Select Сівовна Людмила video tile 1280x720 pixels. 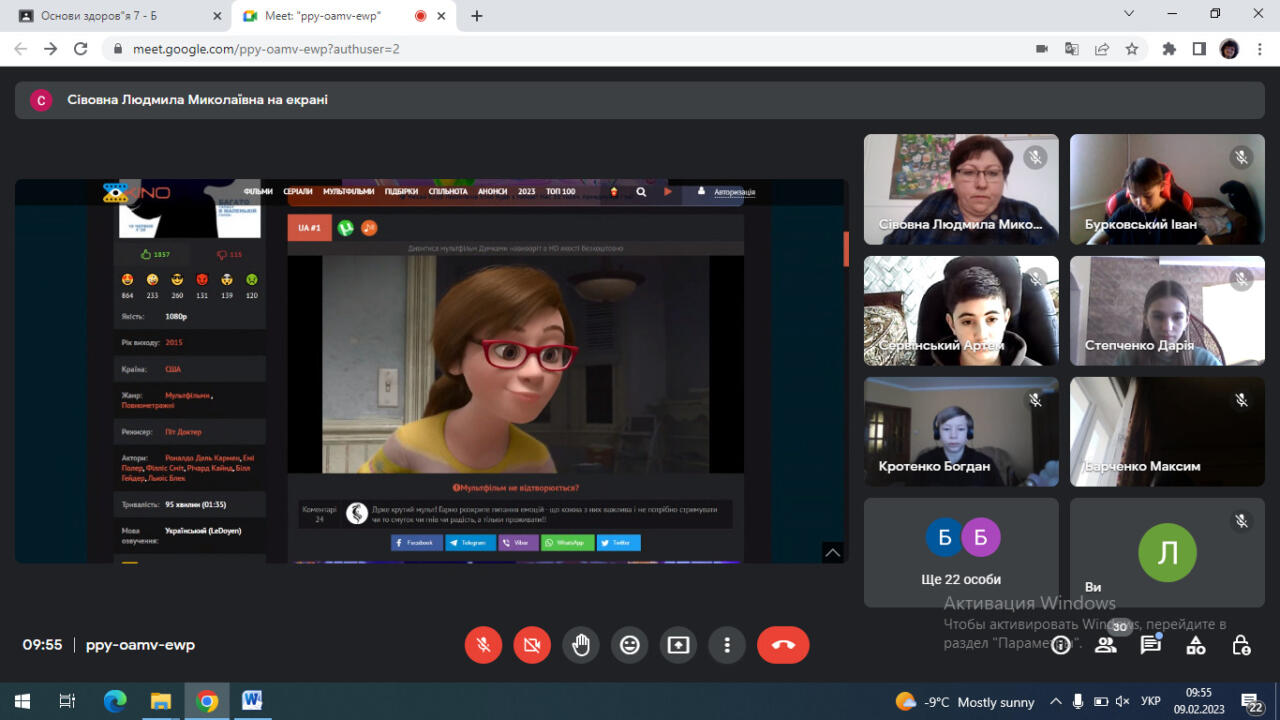961,189
